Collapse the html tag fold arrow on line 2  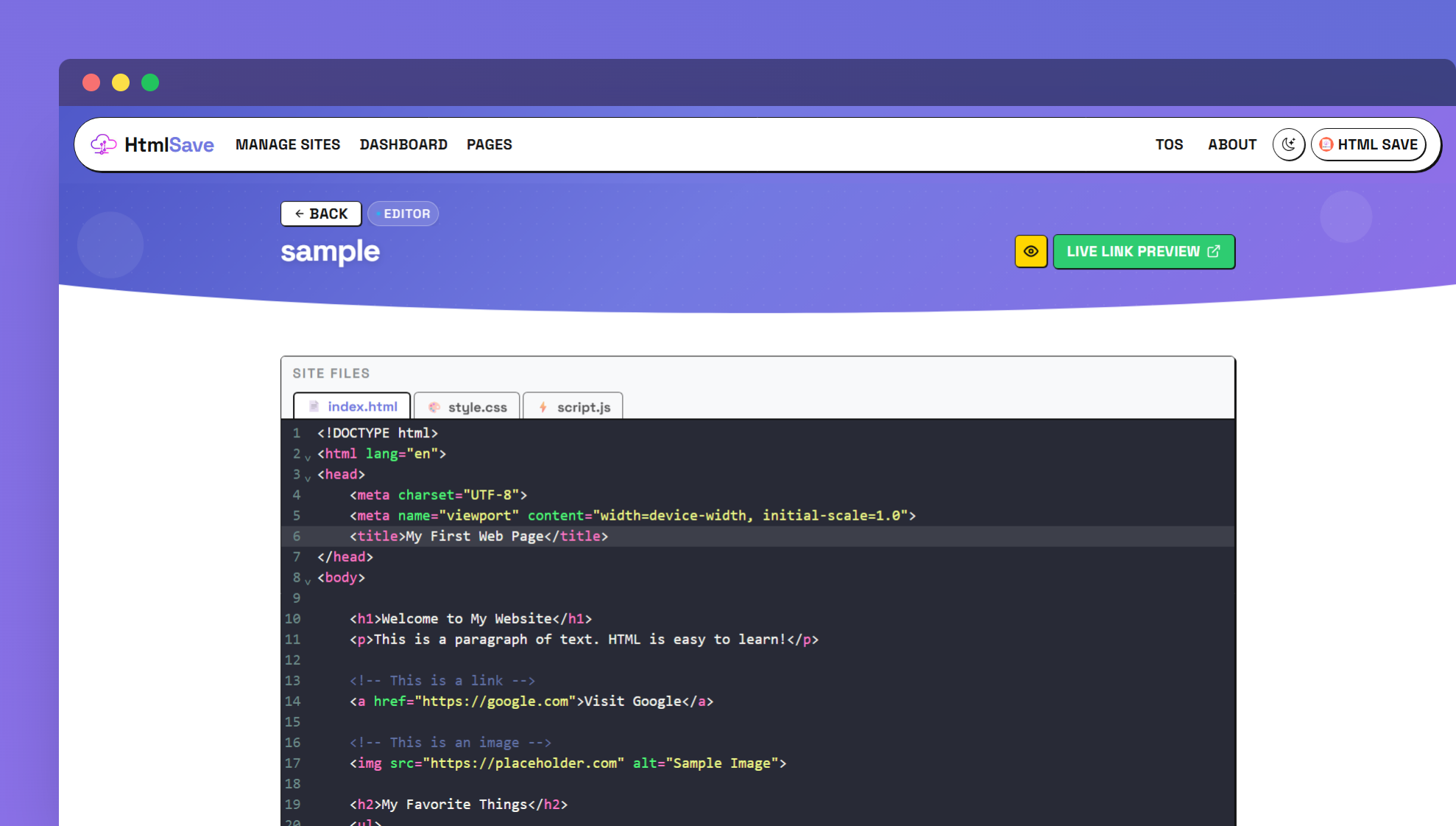308,457
